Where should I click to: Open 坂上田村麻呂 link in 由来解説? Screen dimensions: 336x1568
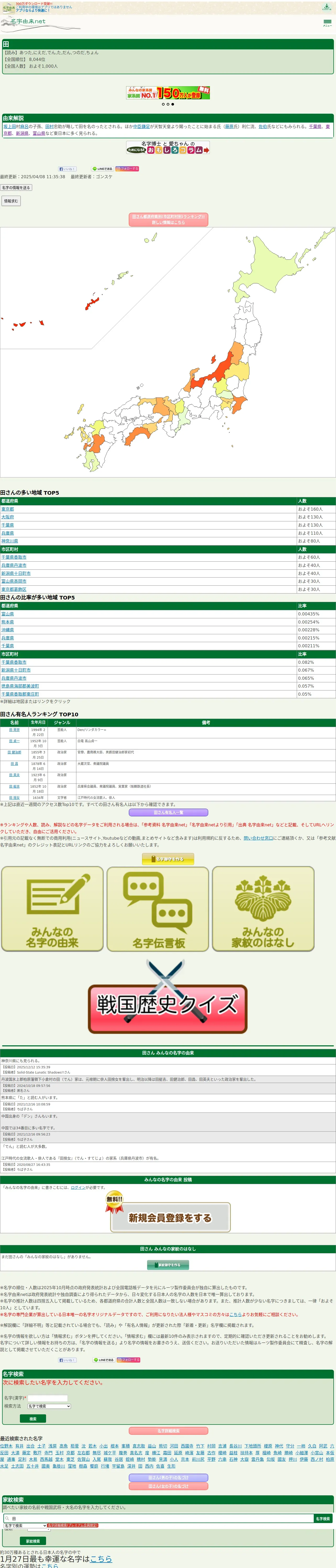click(16, 126)
